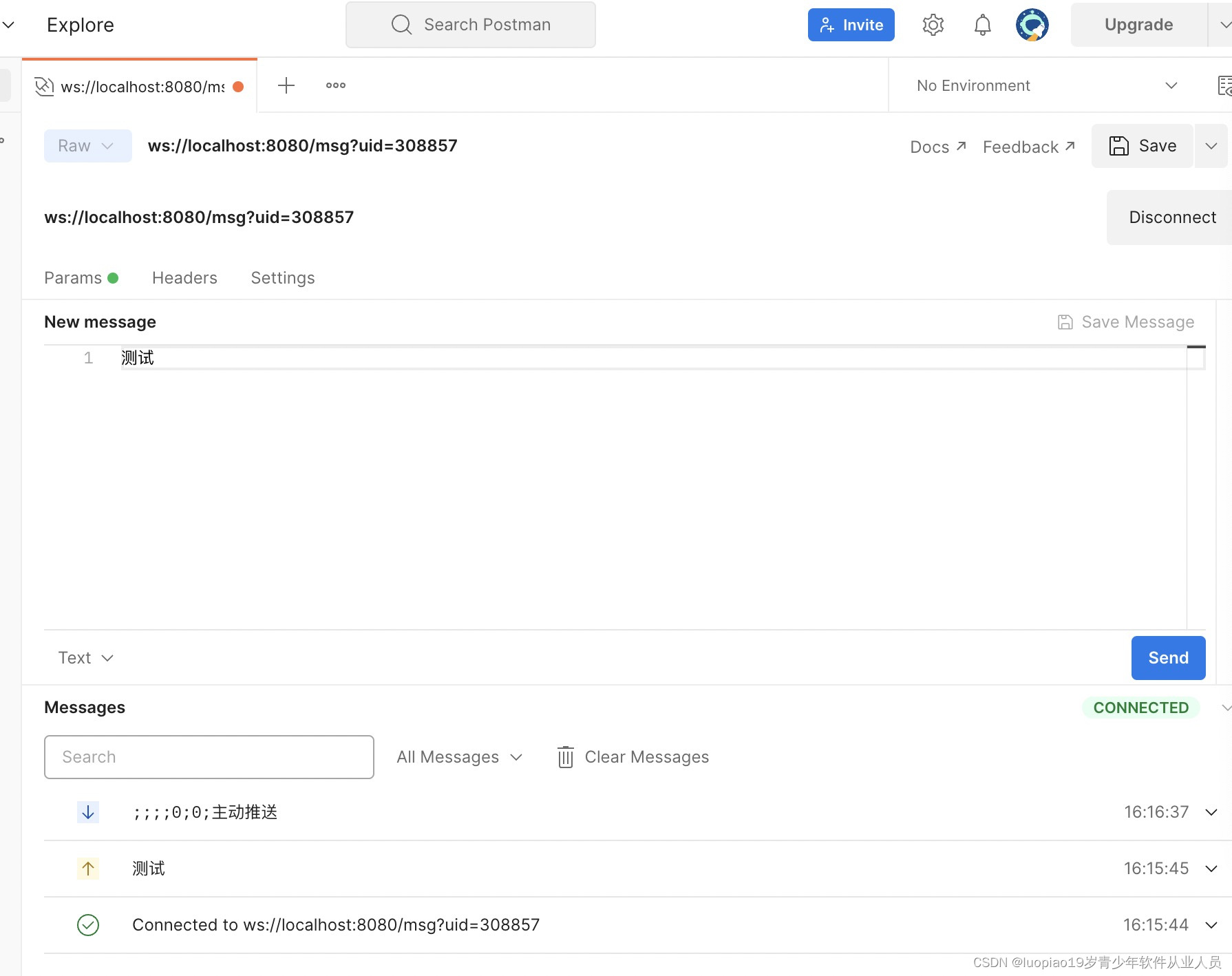
Task: Clear messages using the trash icon
Action: tap(565, 756)
